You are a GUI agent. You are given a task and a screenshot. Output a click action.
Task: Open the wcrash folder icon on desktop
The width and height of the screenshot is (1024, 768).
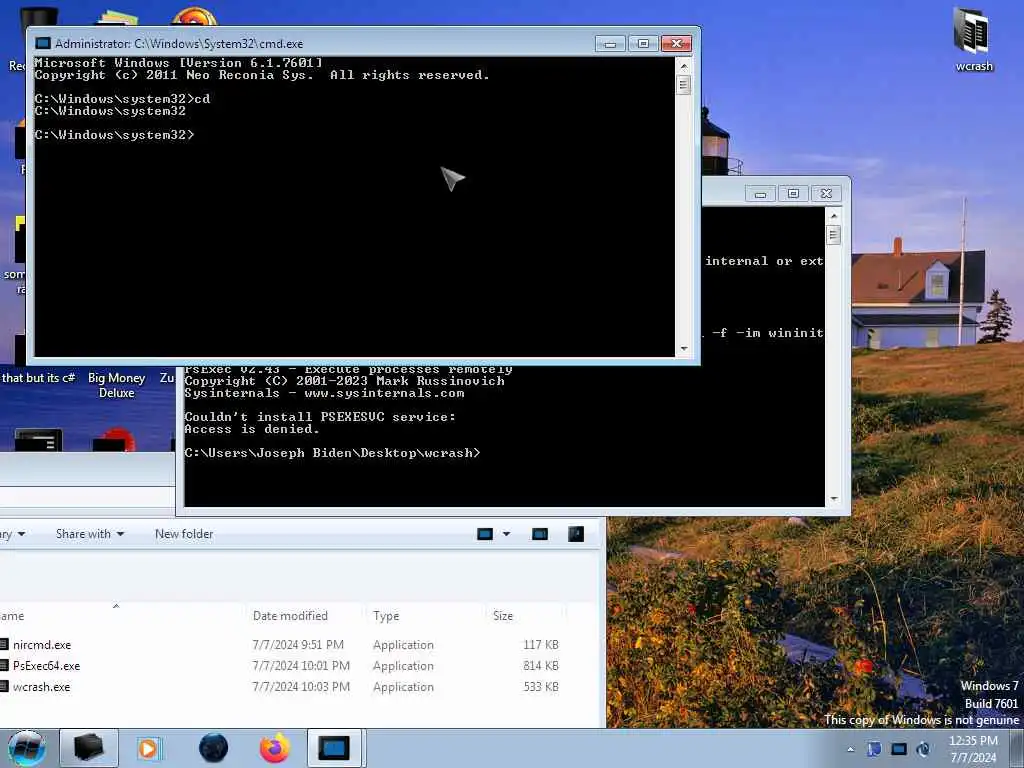click(x=973, y=39)
